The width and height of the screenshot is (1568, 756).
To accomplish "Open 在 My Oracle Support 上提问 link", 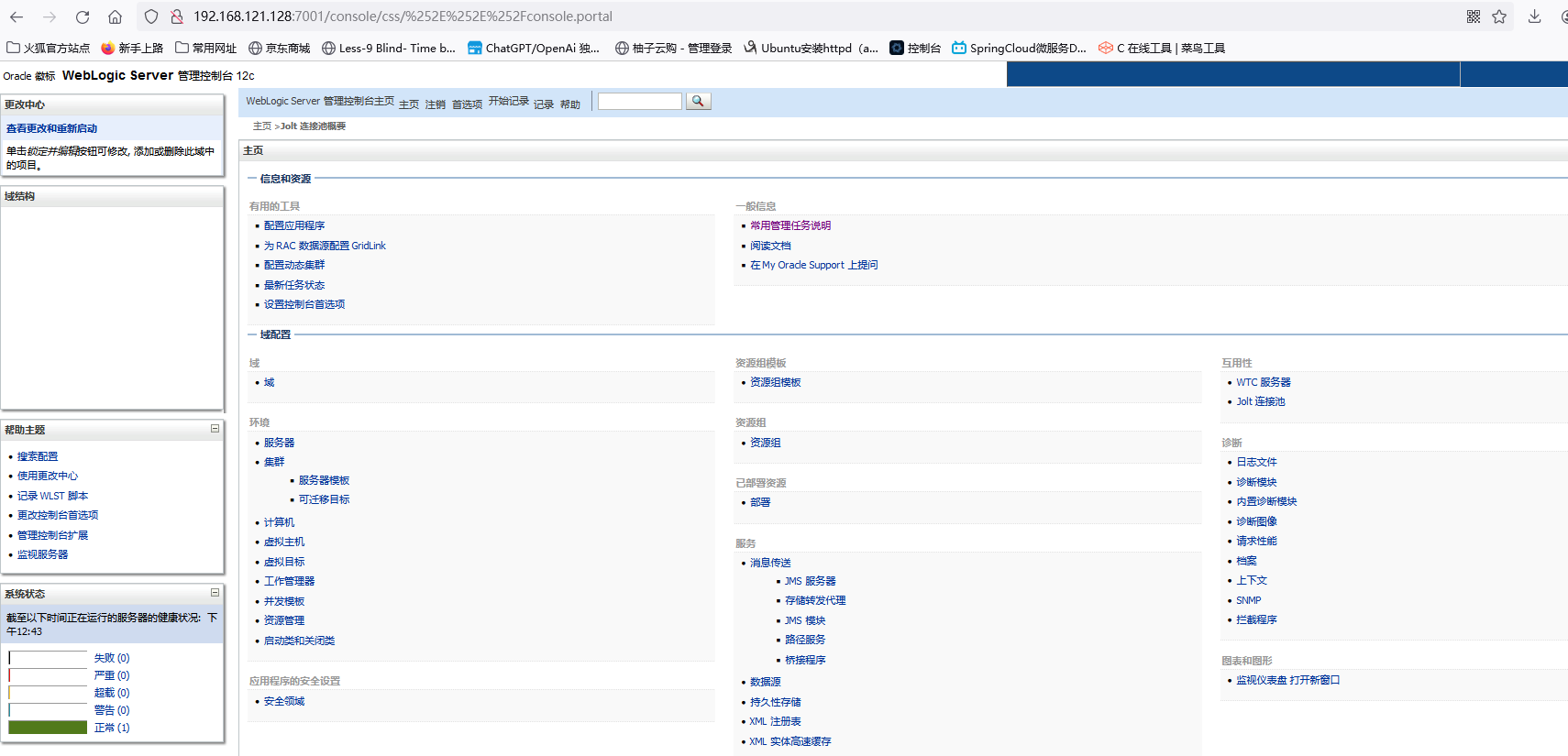I will tap(814, 265).
